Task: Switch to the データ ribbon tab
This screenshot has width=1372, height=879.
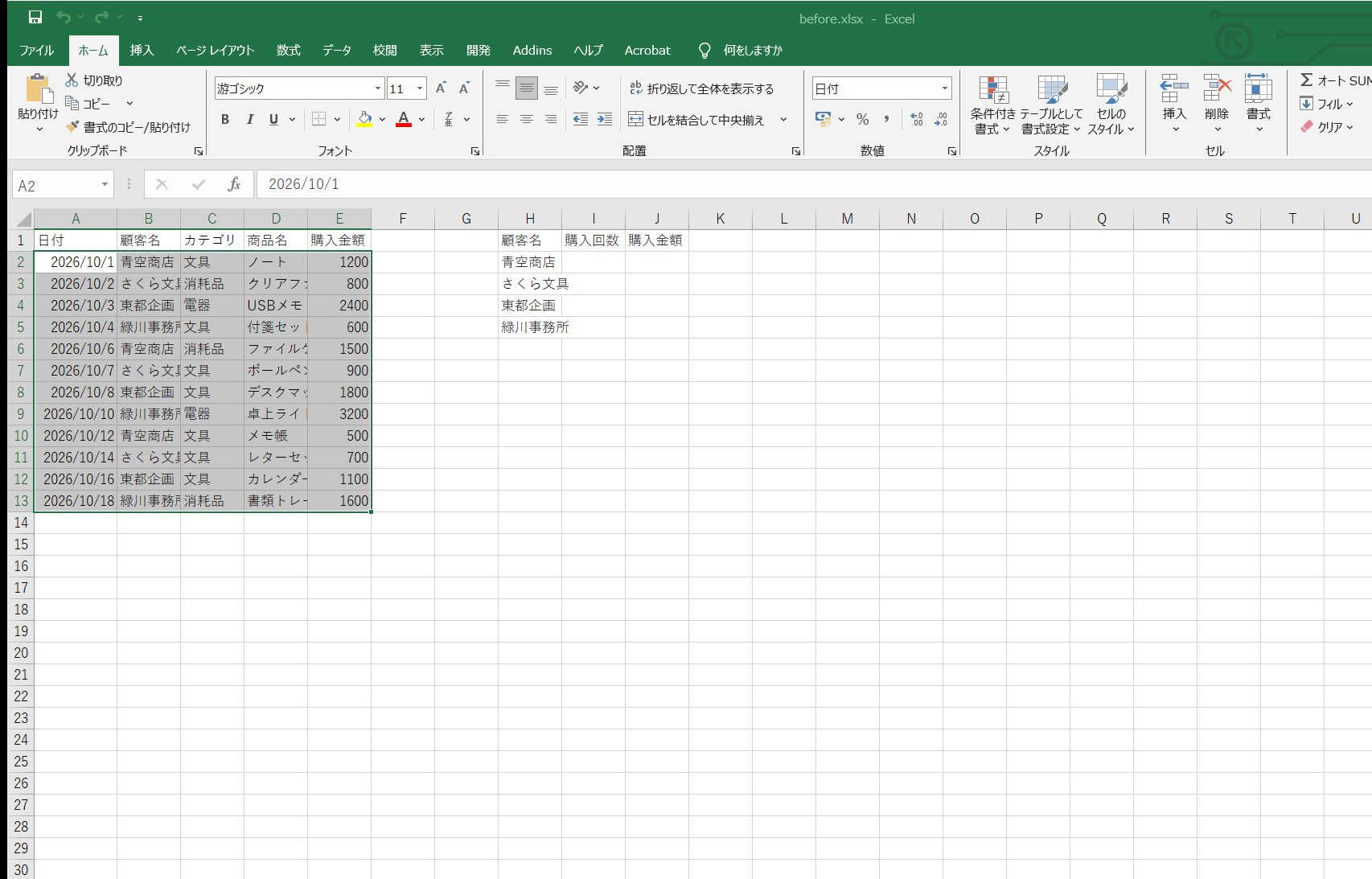Action: [x=337, y=50]
